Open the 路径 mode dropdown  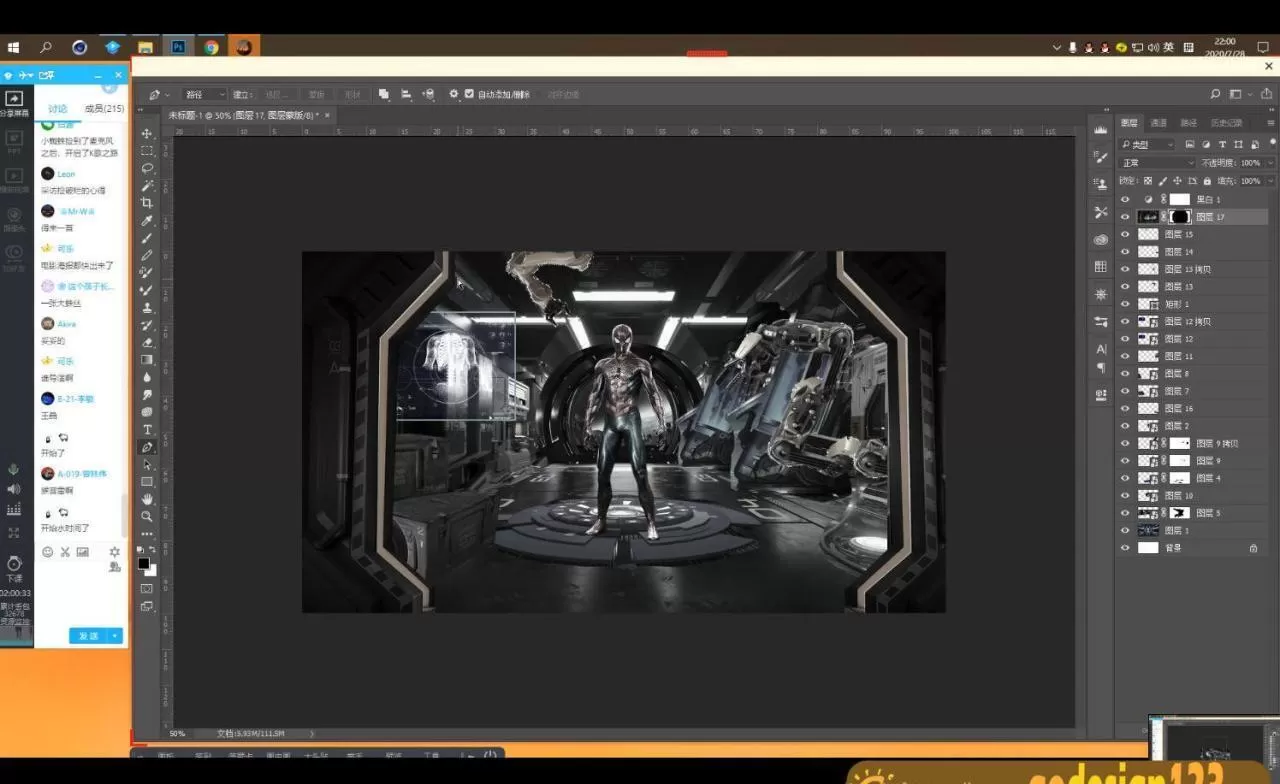point(204,94)
